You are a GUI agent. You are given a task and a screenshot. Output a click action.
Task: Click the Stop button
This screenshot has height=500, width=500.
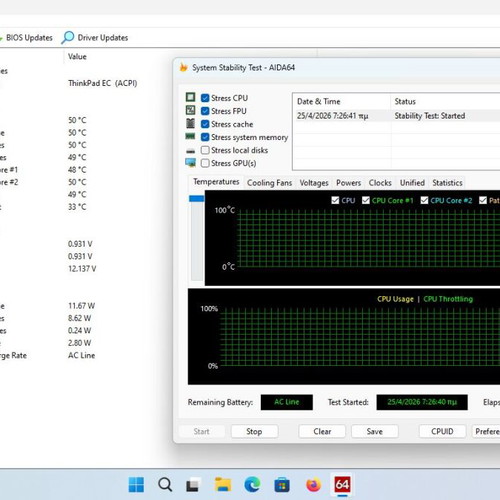click(x=254, y=431)
